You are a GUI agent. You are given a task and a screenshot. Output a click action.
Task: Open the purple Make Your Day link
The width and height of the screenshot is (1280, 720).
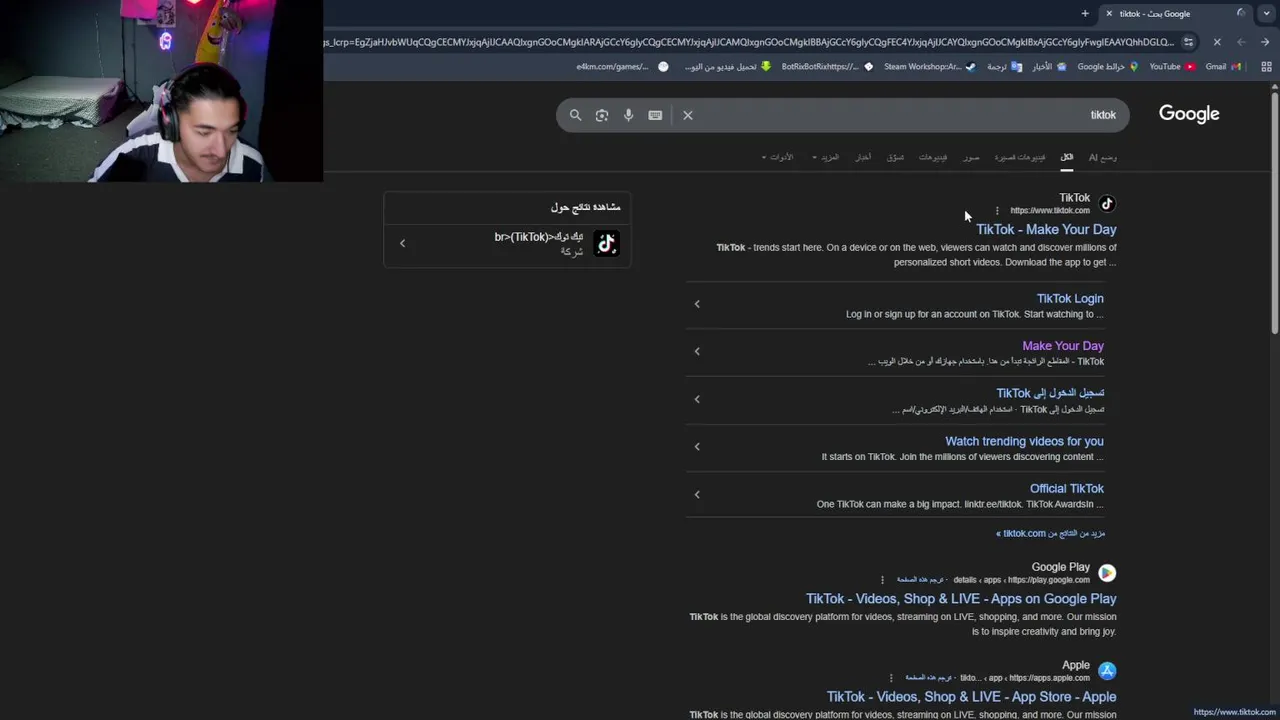pyautogui.click(x=1063, y=345)
